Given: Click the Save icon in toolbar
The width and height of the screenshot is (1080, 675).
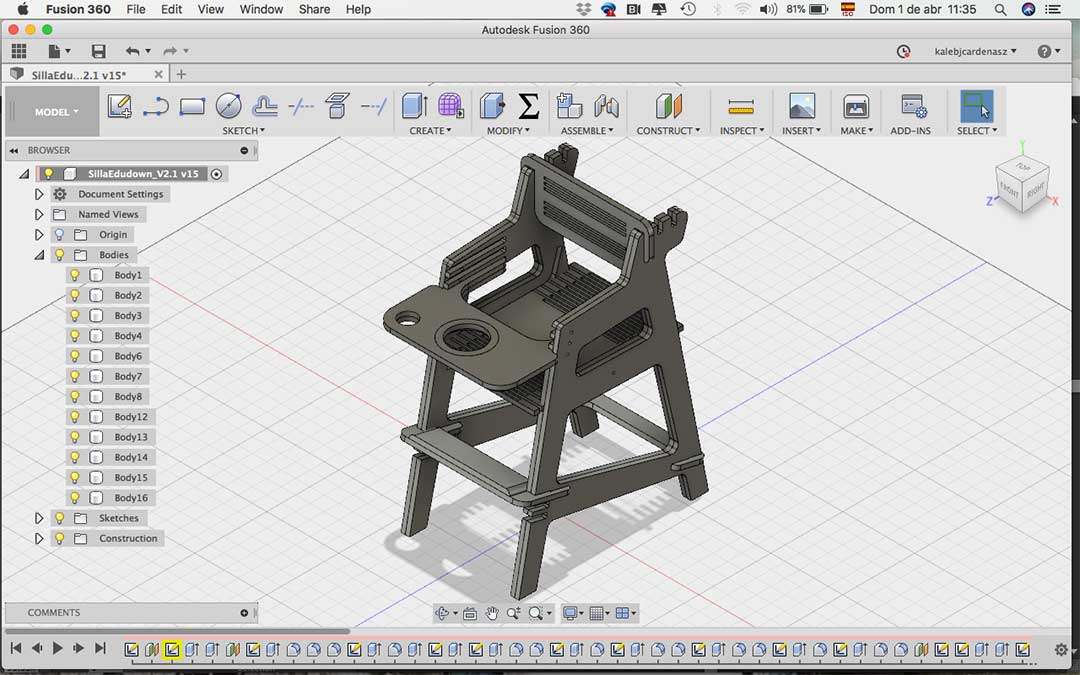Looking at the screenshot, I should 98,51.
